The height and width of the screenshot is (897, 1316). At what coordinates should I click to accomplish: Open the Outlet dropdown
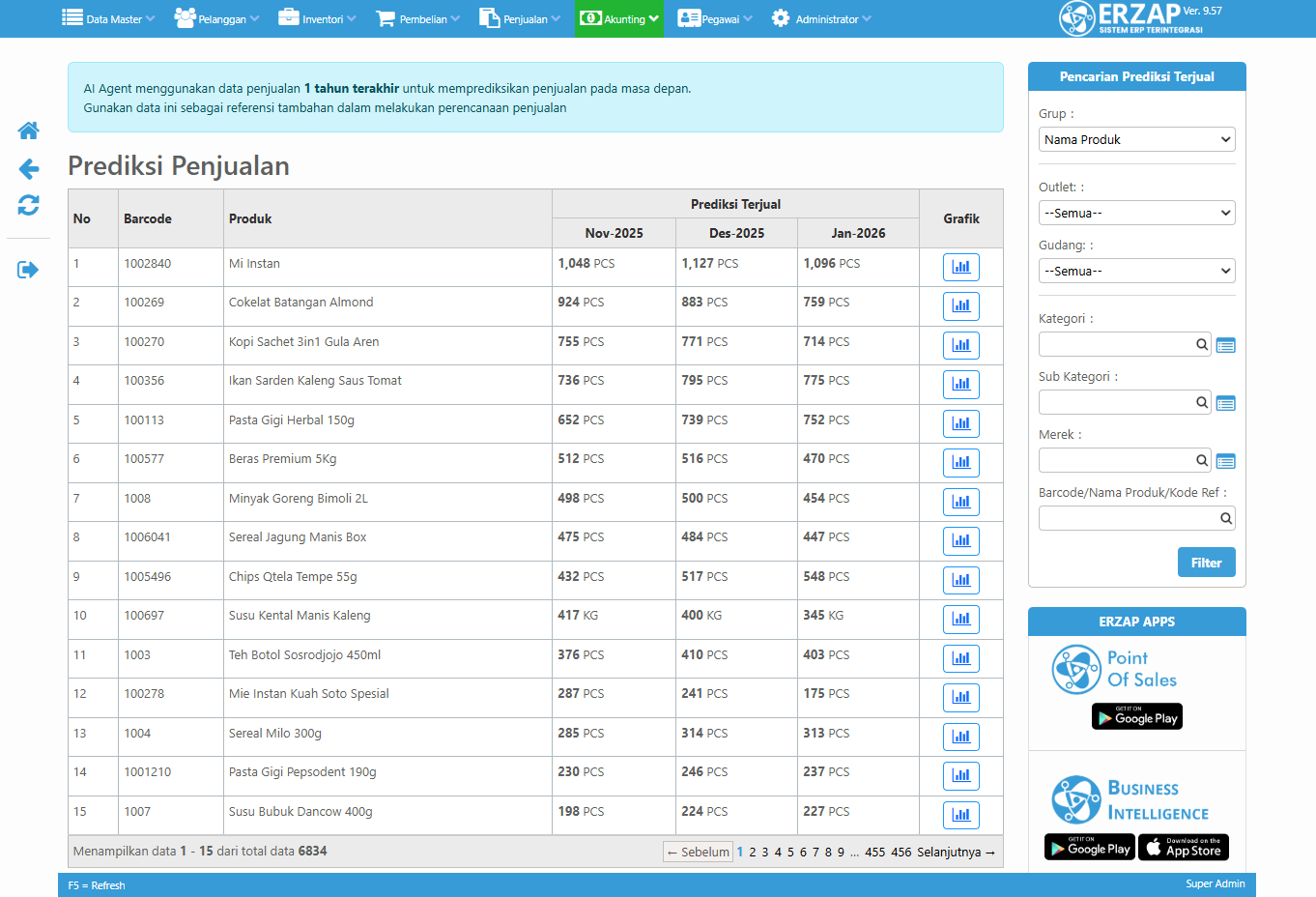click(1136, 213)
